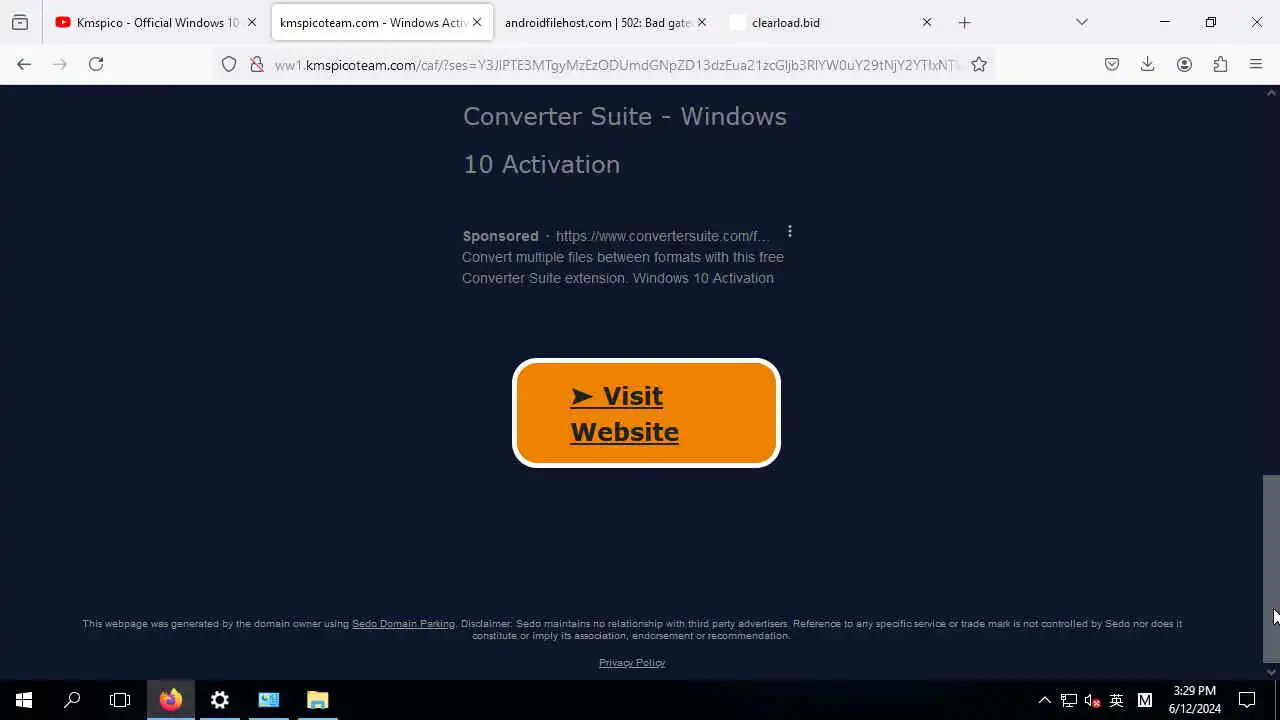1280x720 pixels.
Task: Go back to previous page
Action: coord(24,64)
